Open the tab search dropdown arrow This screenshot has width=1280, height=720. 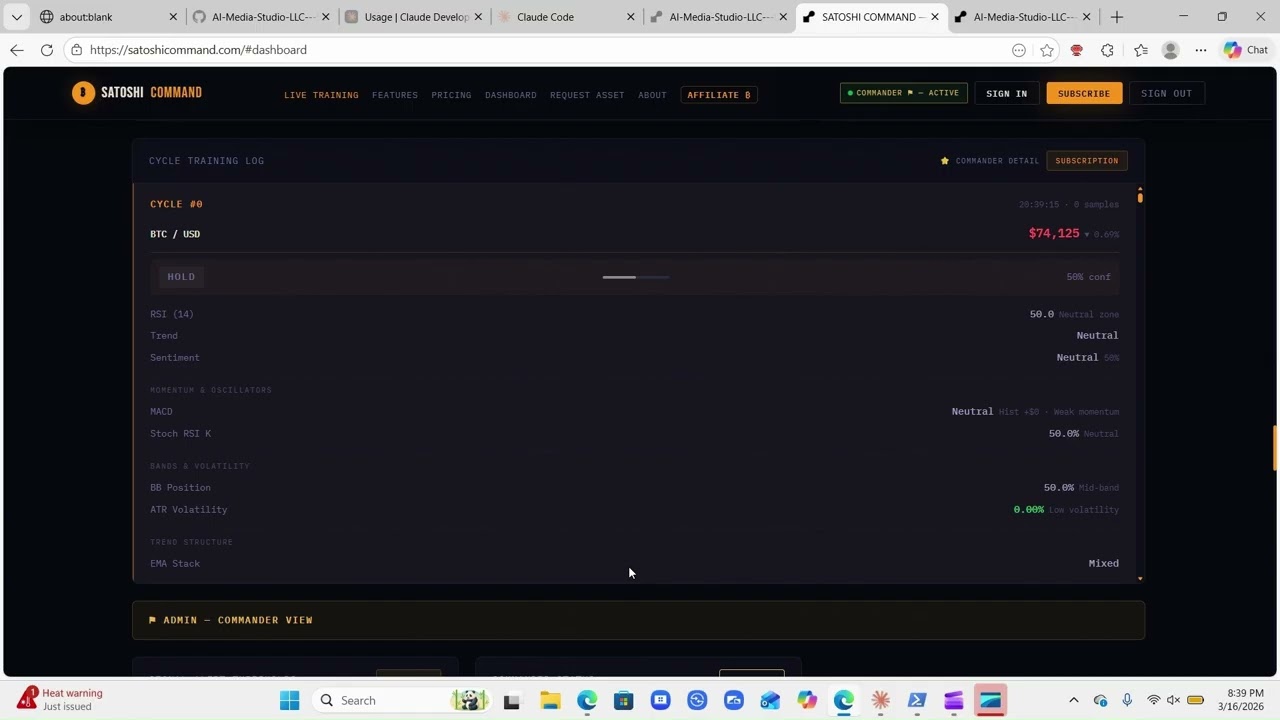tap(16, 17)
